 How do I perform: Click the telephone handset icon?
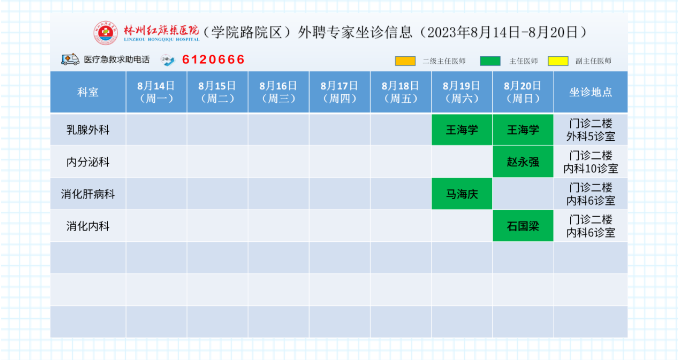coord(168,60)
